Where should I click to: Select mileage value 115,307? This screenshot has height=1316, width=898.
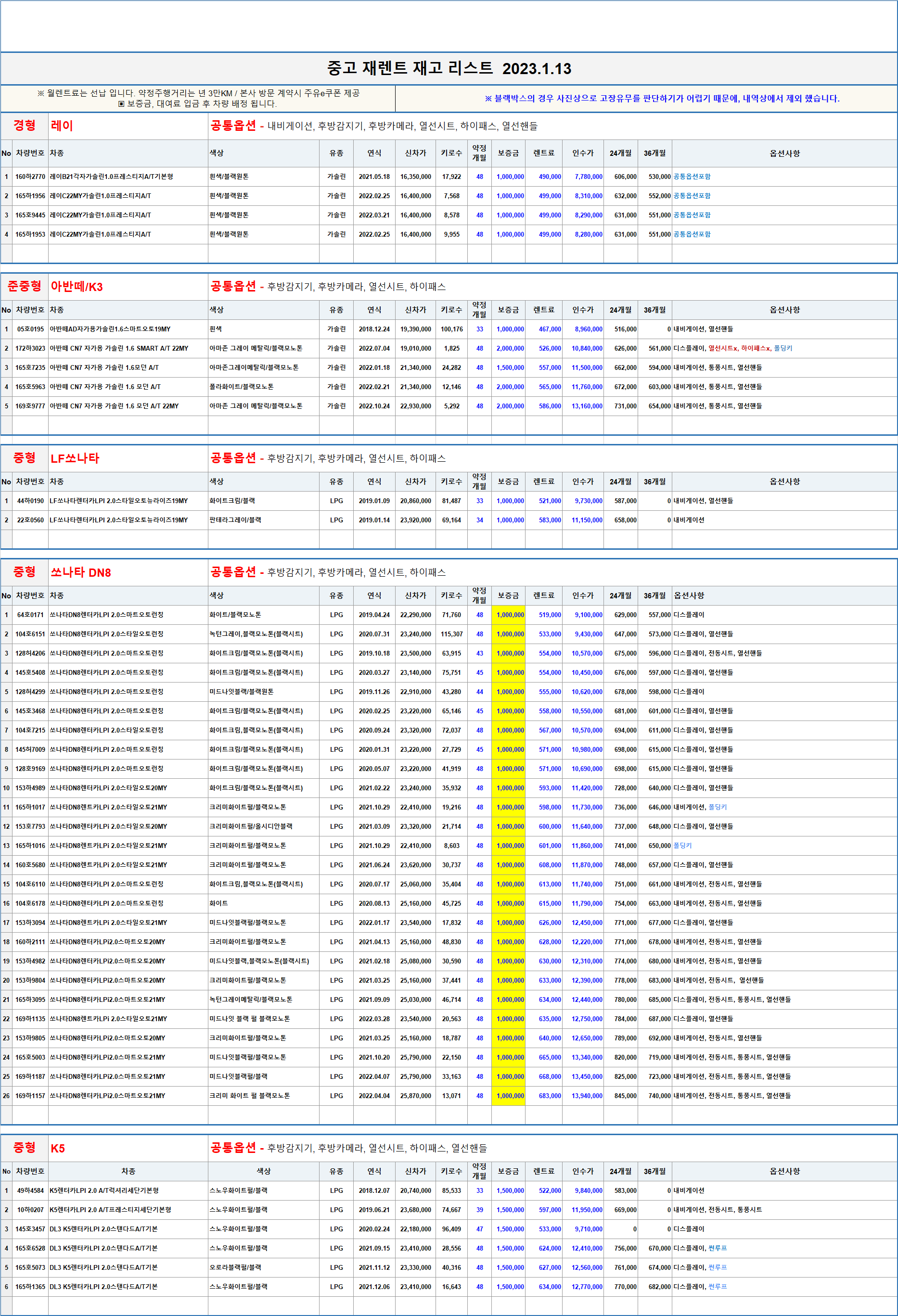click(x=451, y=634)
